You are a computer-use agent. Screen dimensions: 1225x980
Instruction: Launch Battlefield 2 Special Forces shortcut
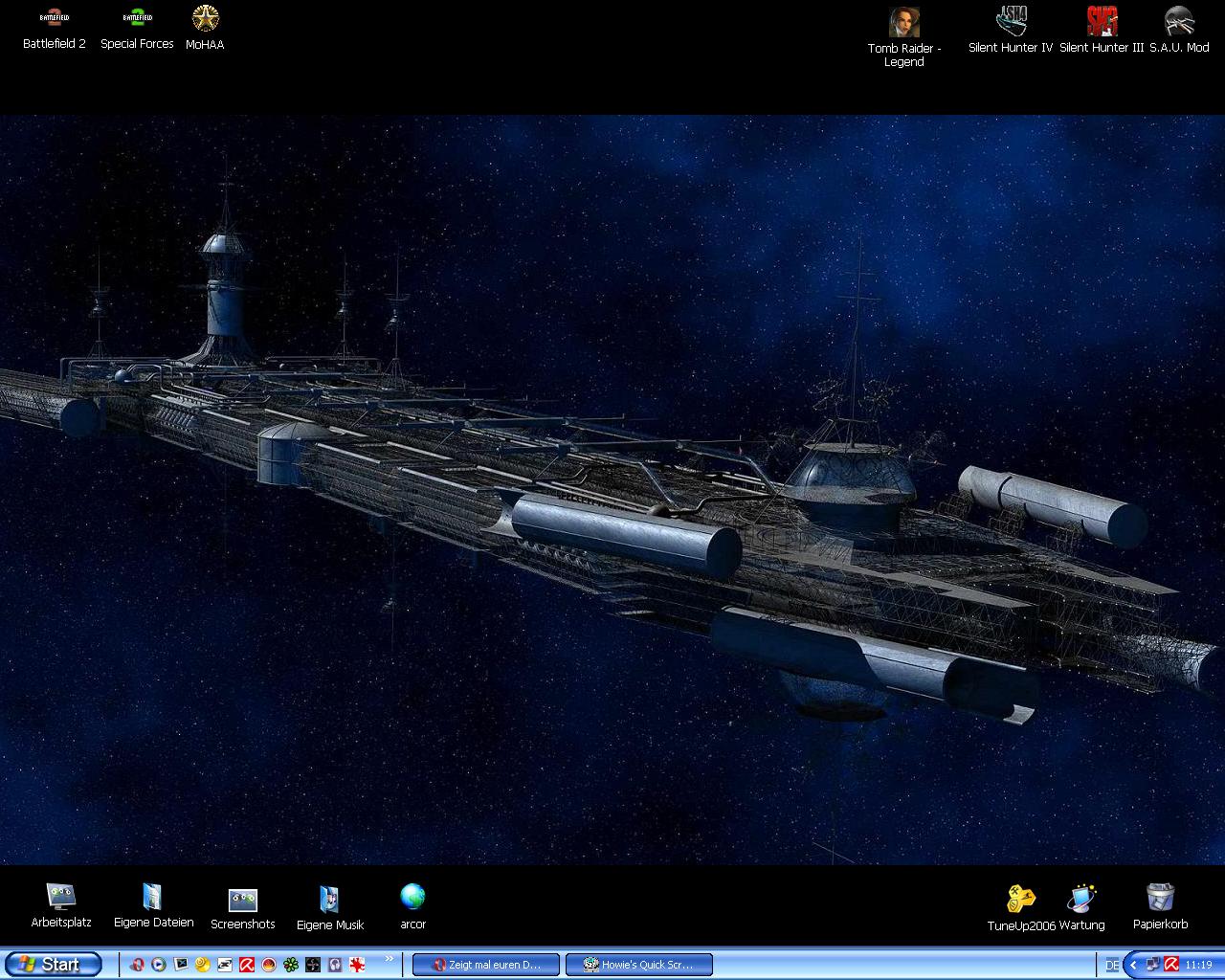pyautogui.click(x=137, y=29)
